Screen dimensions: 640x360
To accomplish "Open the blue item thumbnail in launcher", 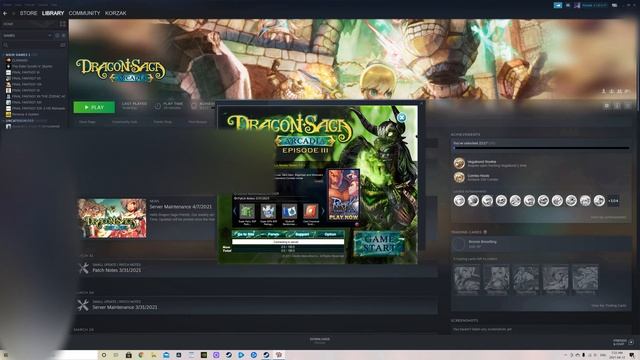I will [x=289, y=211].
